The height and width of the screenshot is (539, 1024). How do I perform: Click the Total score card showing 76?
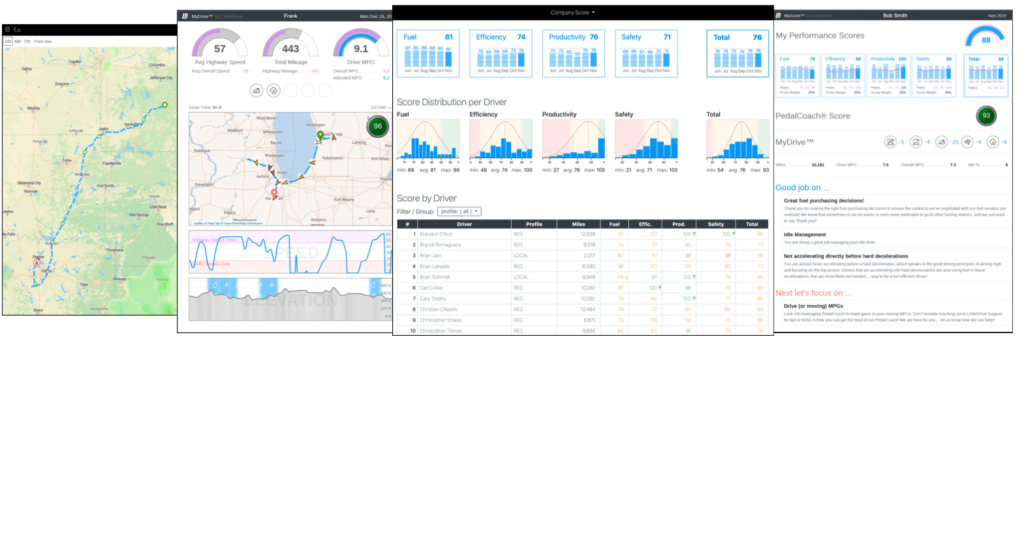735,53
